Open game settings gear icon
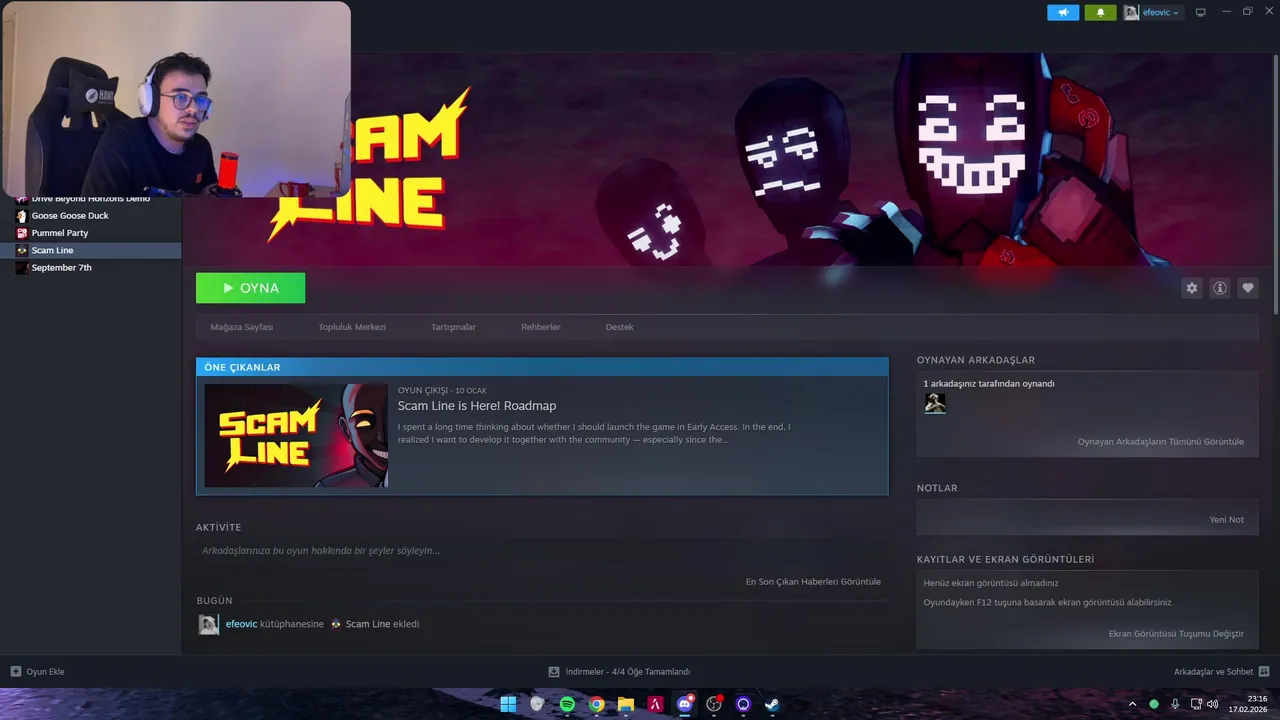Viewport: 1280px width, 720px height. (x=1191, y=288)
